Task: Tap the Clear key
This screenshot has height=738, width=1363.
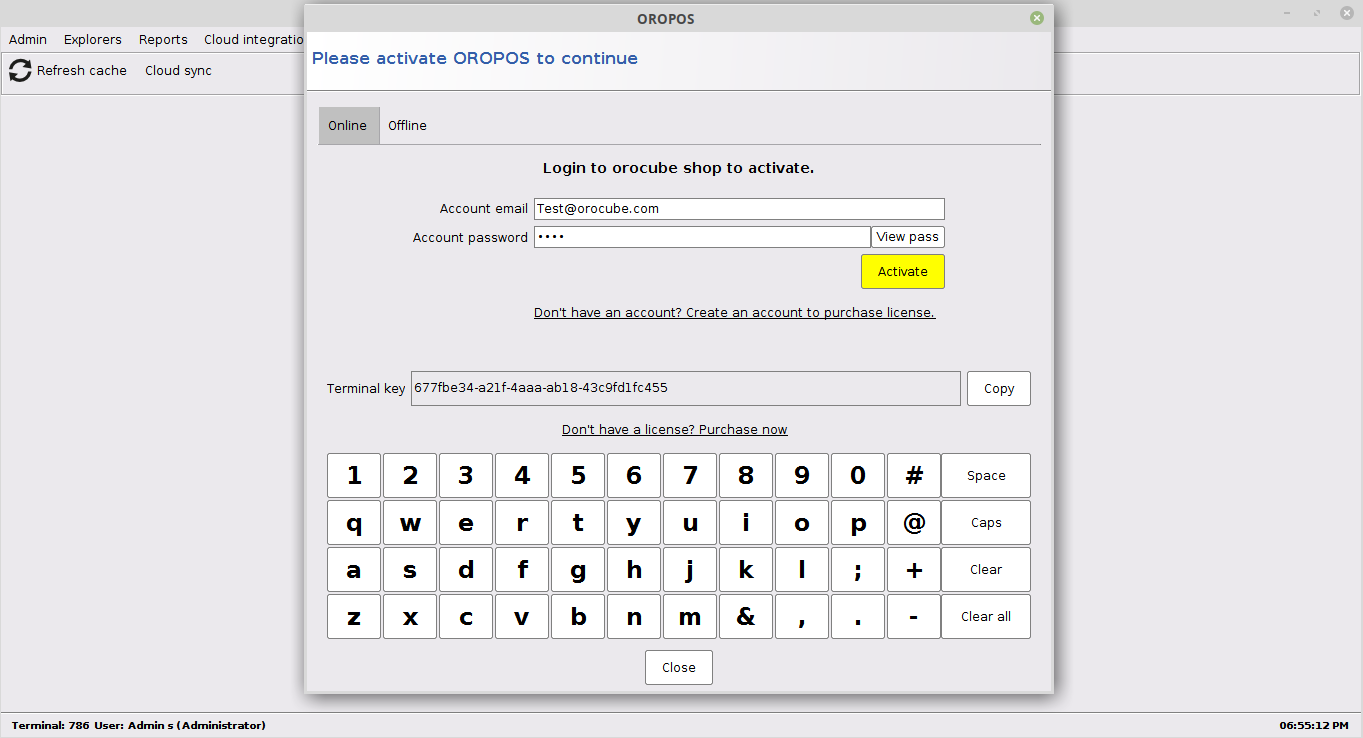Action: 986,570
